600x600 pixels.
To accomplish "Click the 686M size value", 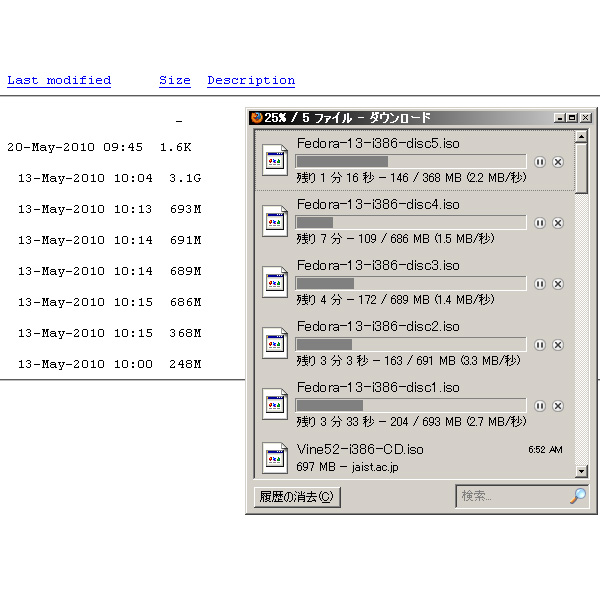I will click(x=186, y=302).
